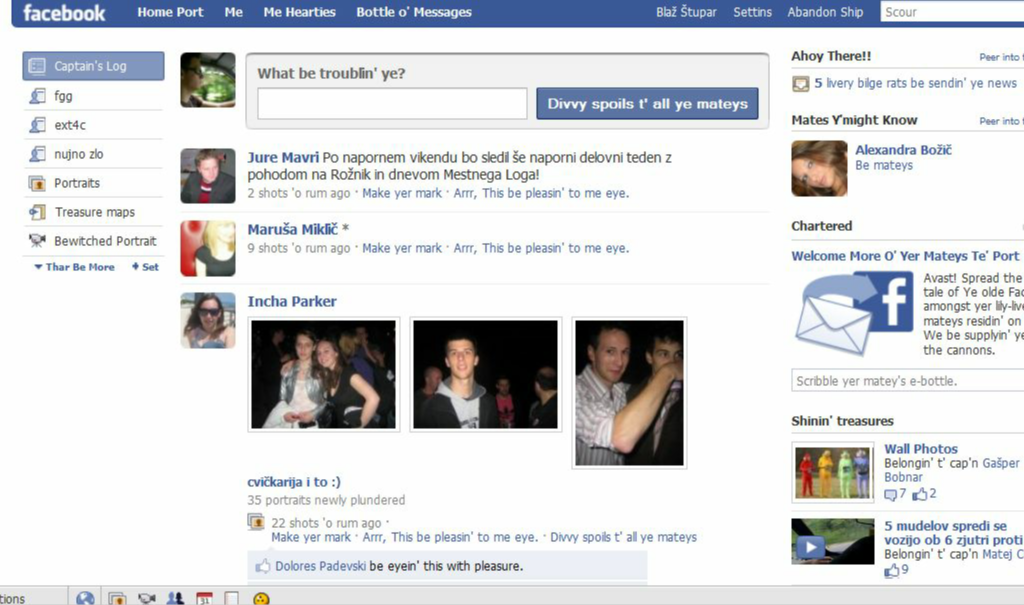
Task: Open Maruša Miklič's profile name
Action: 293,229
